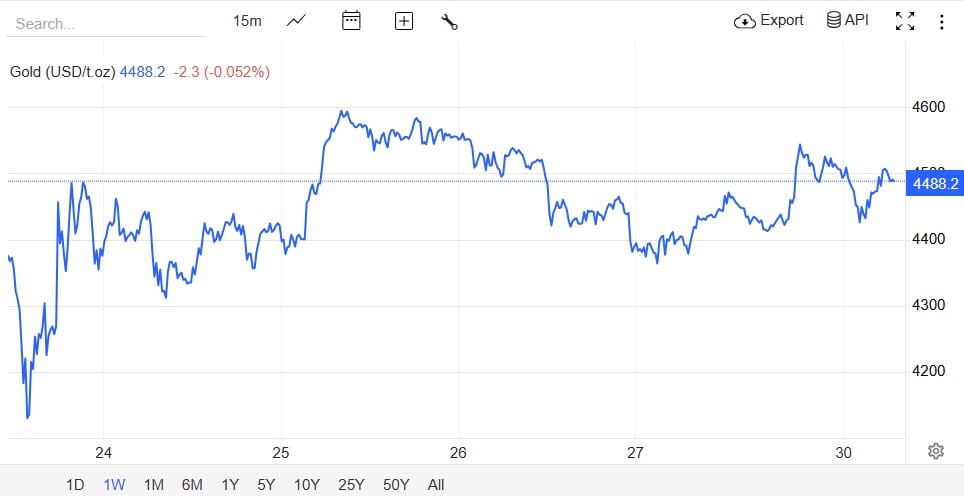The image size is (964, 496).
Task: Open the API database option
Action: (x=847, y=20)
